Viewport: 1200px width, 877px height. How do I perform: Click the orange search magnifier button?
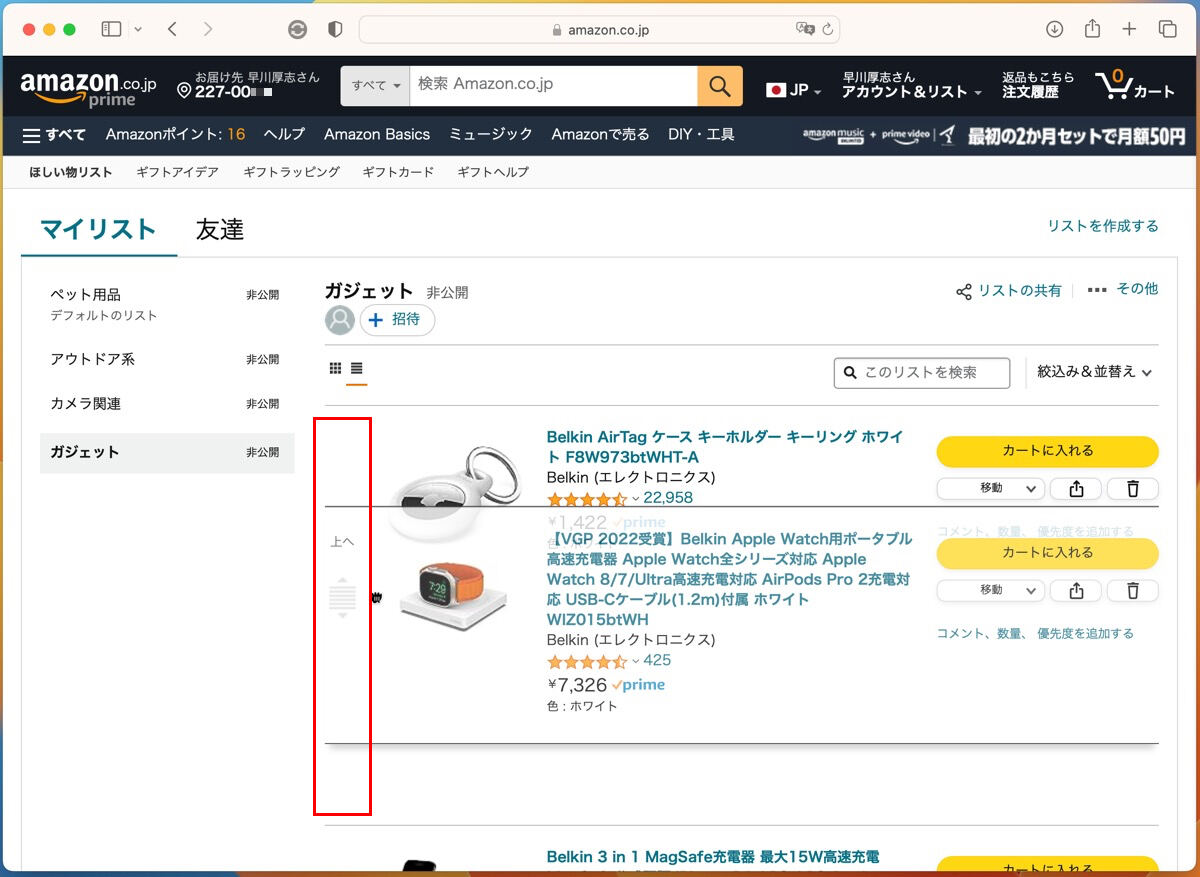click(720, 86)
